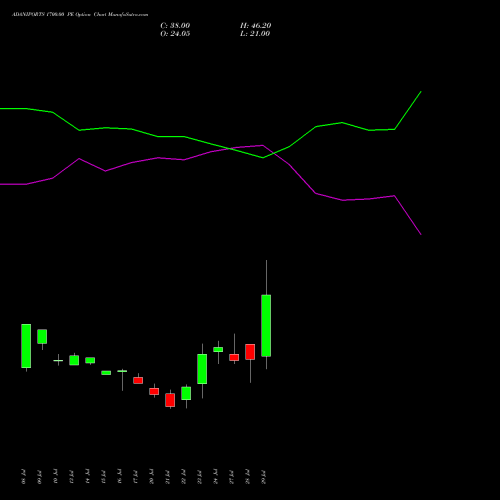Screen dimensions: 500x500
Task: Click the first green candle on 08 Jul
Action: pos(26,346)
